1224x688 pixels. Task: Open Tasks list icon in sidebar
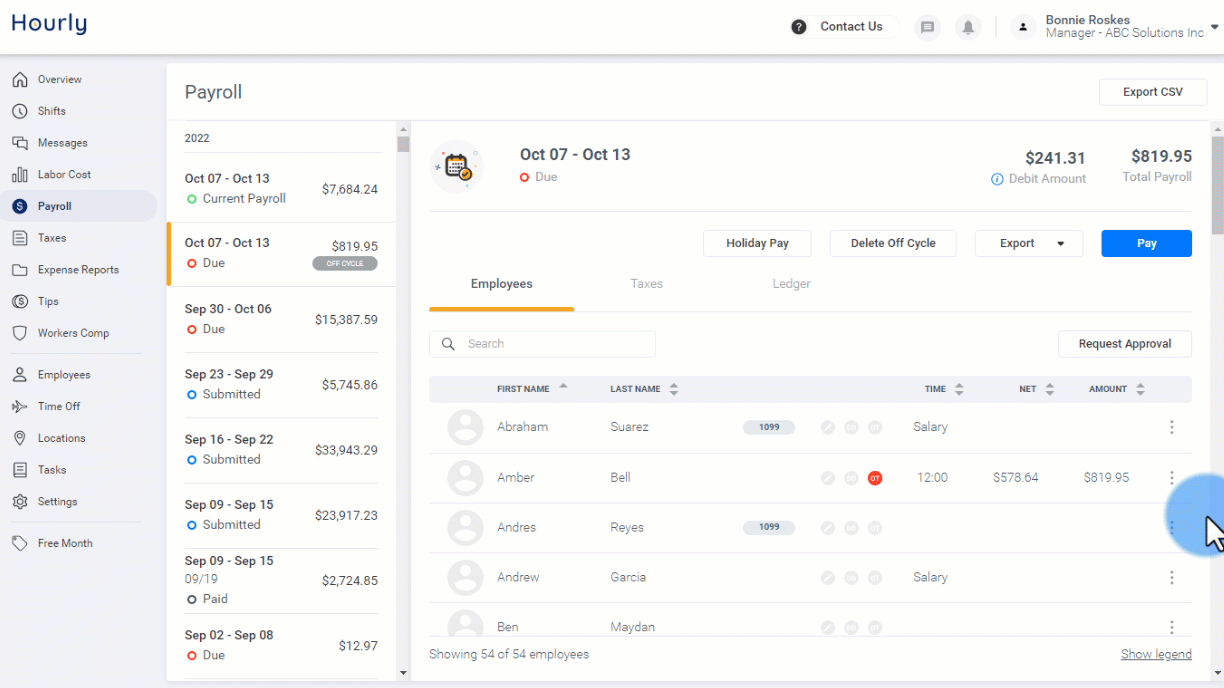tap(20, 470)
